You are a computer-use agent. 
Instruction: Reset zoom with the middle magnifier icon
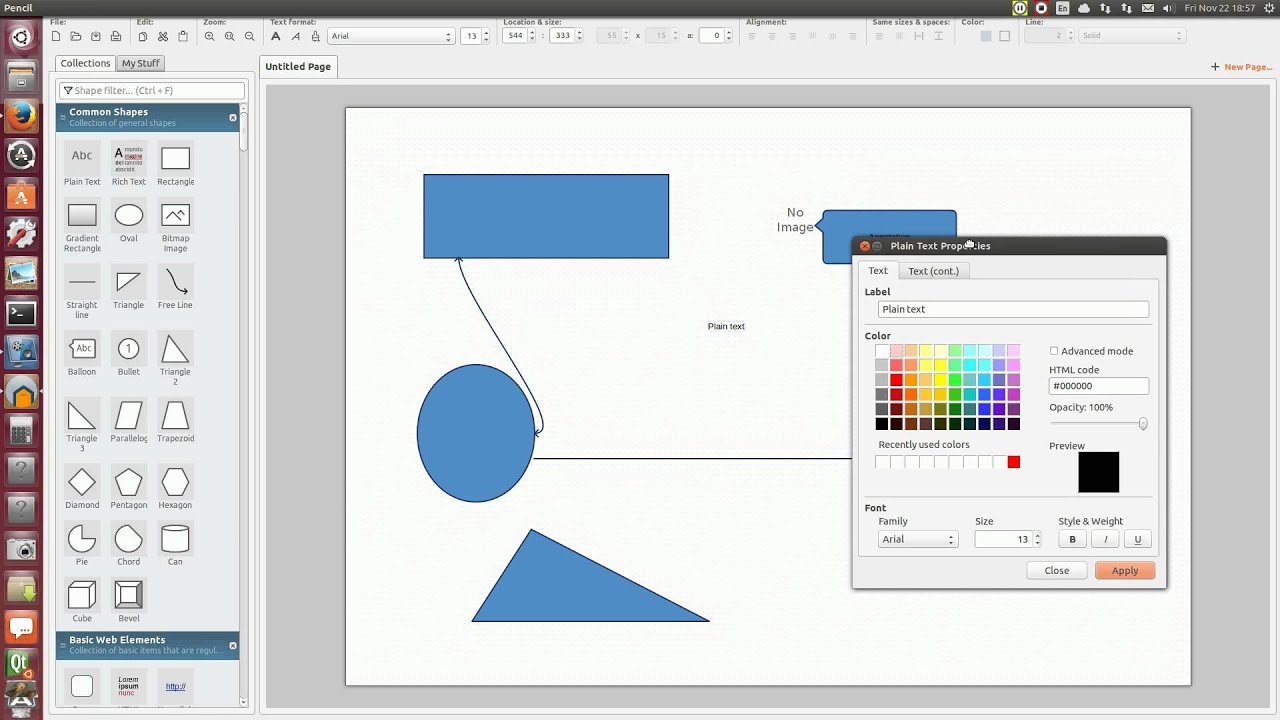[229, 36]
